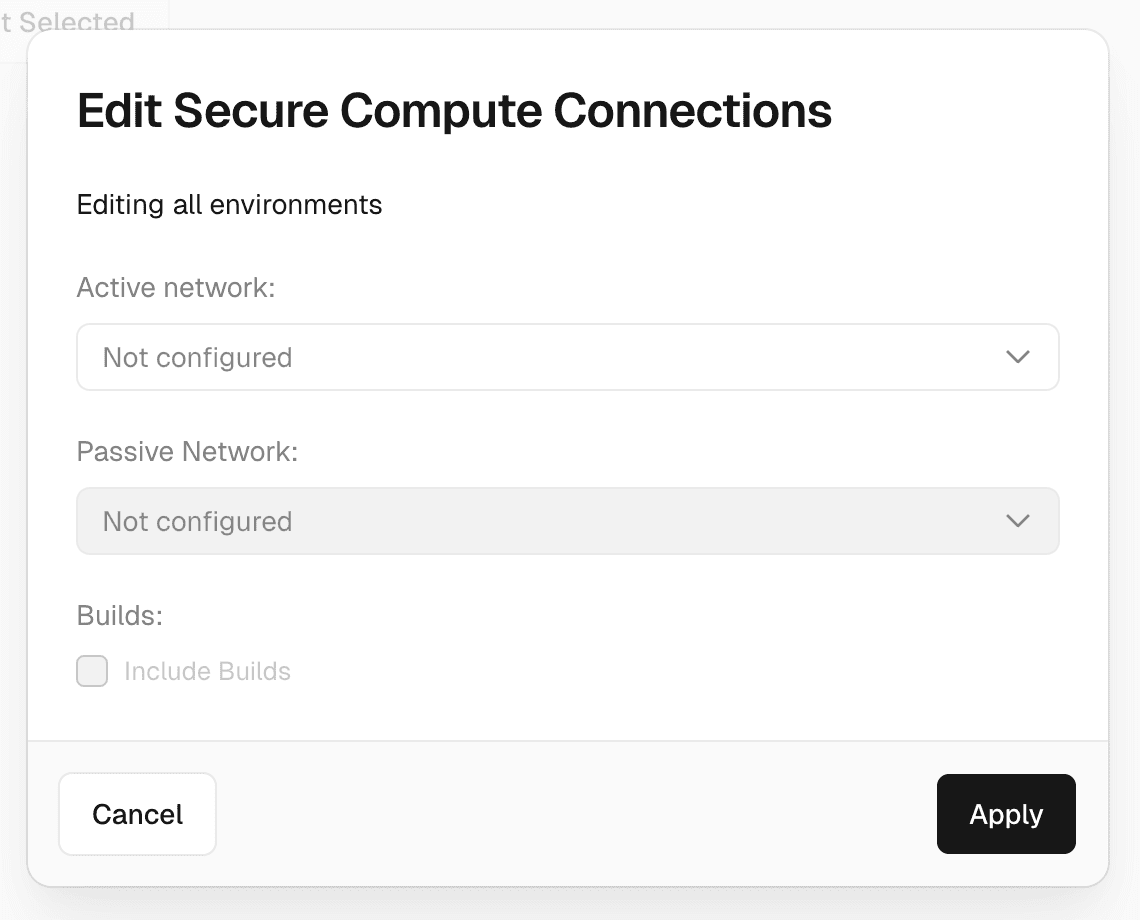Click the chevron beside 'Not configured' Passive Network

click(1018, 520)
